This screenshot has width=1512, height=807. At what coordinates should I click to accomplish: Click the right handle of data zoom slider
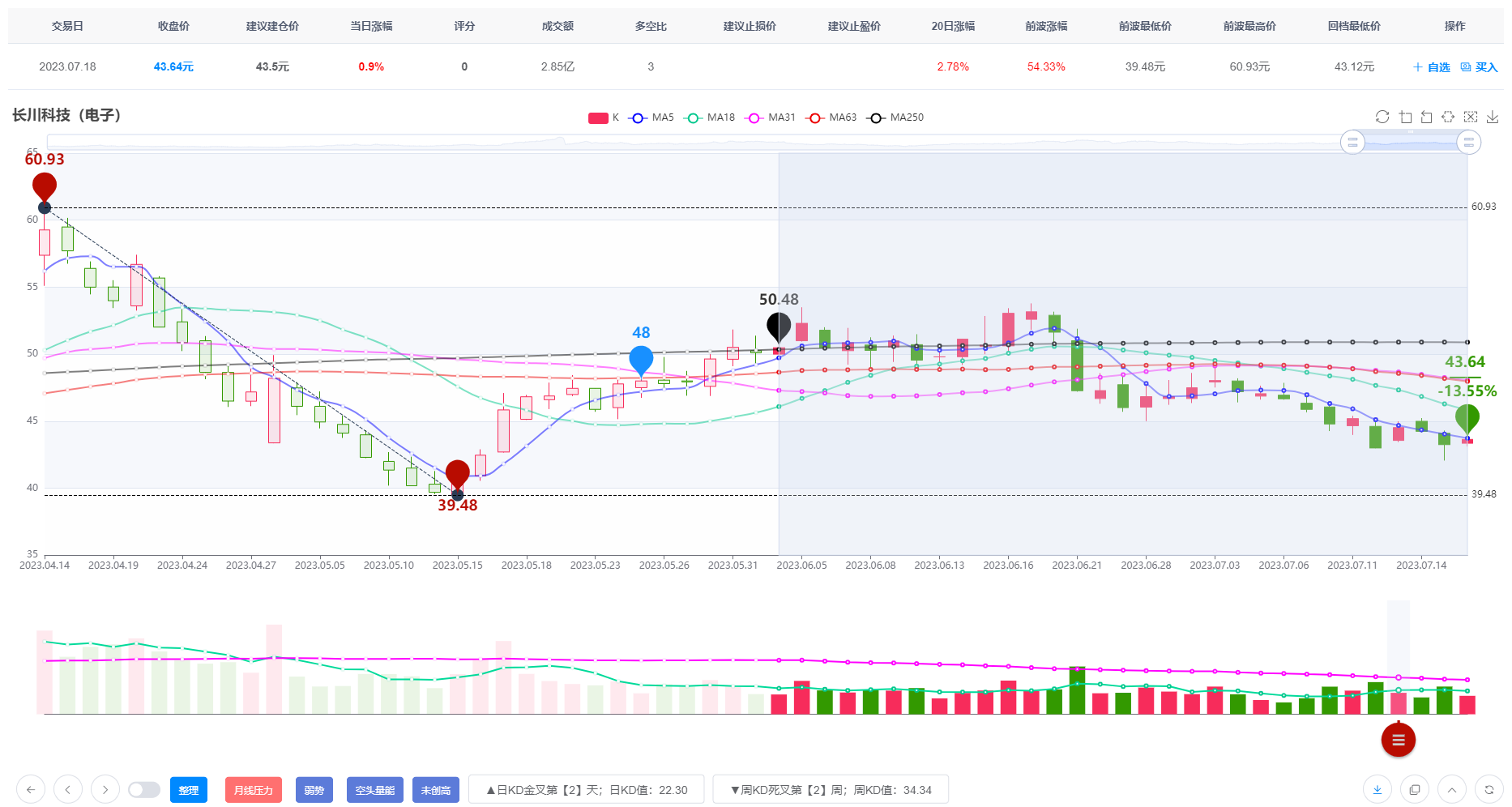click(x=1469, y=143)
